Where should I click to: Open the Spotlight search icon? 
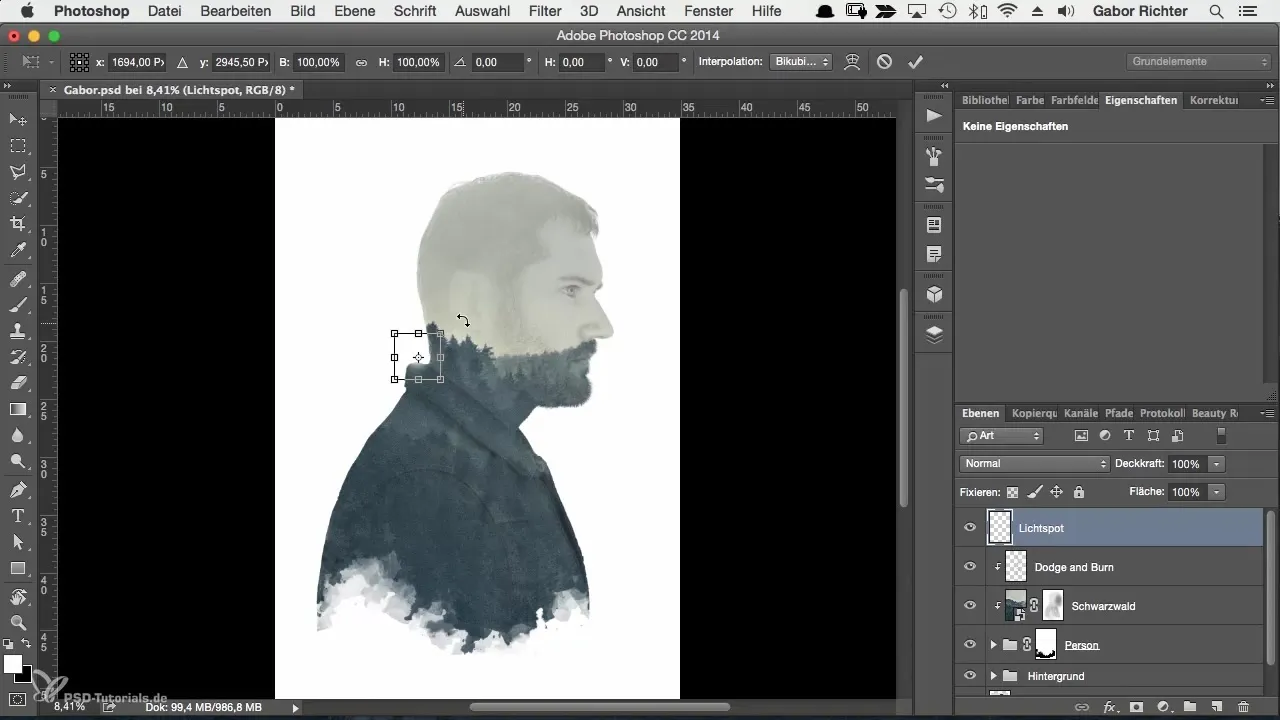click(x=1215, y=11)
